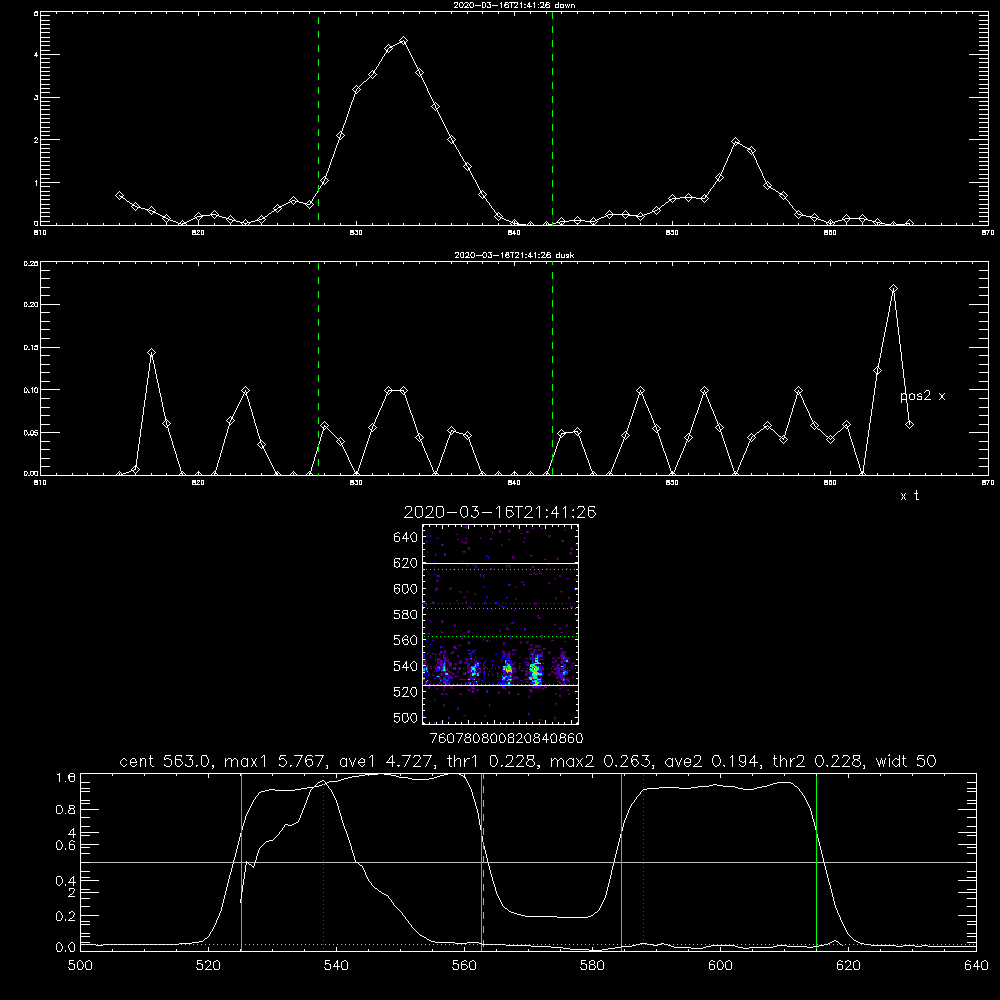Select the 'max2 0.263' value in the stats header
The image size is (1000, 1000).
[601, 761]
